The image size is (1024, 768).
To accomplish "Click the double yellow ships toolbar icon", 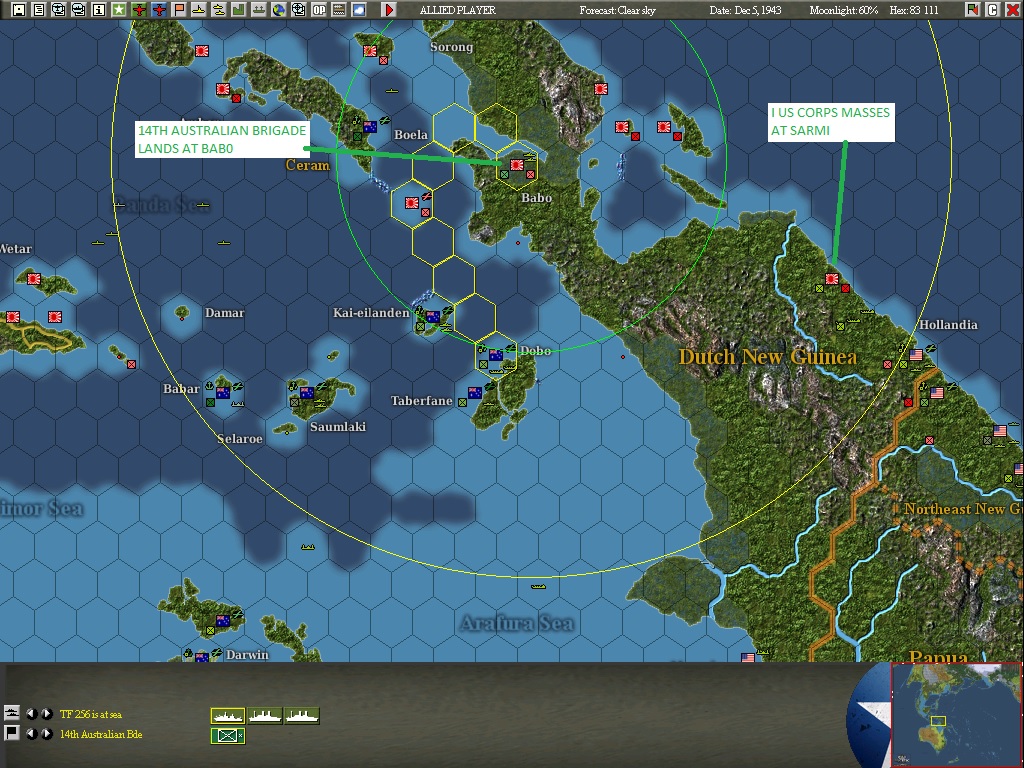I will point(219,10).
